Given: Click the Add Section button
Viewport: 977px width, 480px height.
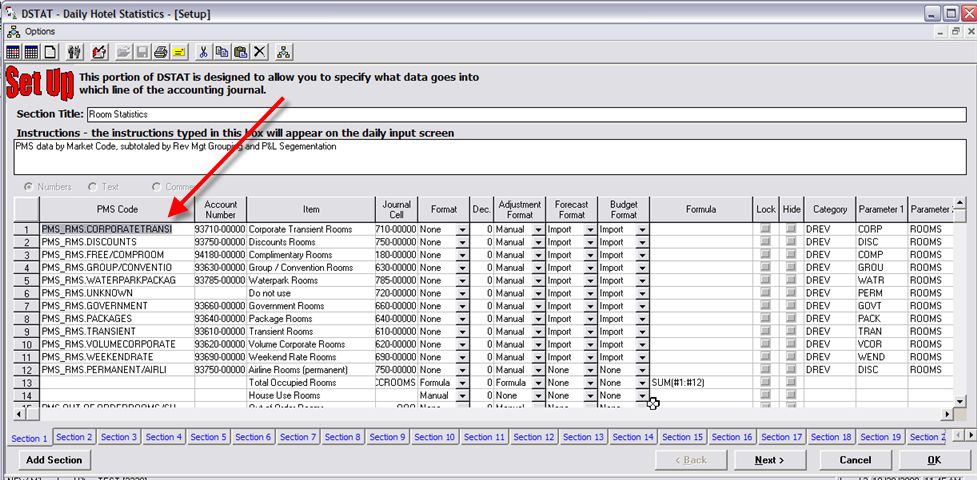Looking at the screenshot, I should click(x=54, y=460).
